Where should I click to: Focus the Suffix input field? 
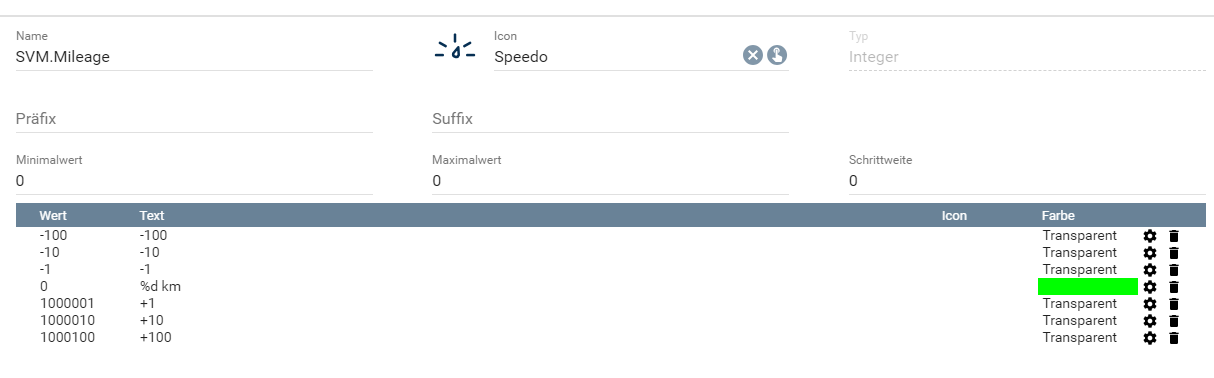click(610, 119)
